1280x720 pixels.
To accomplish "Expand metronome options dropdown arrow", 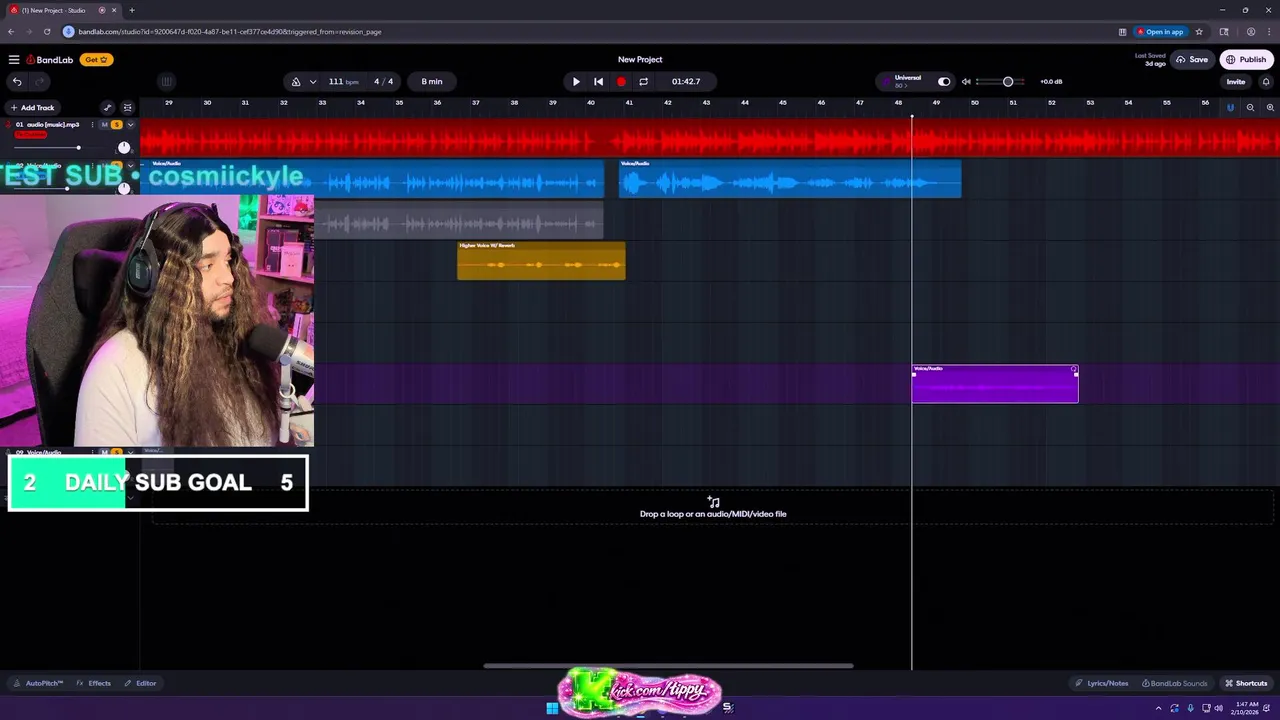I will point(313,82).
